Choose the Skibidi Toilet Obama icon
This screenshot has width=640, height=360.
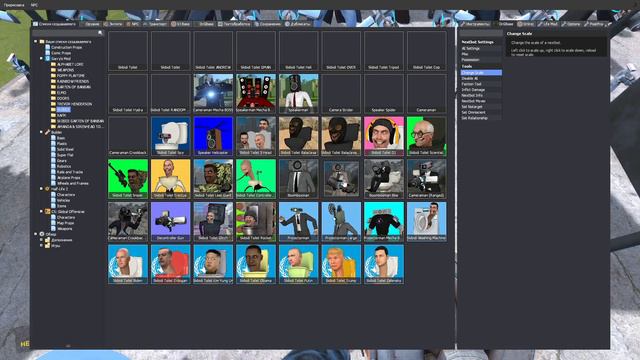coord(256,264)
